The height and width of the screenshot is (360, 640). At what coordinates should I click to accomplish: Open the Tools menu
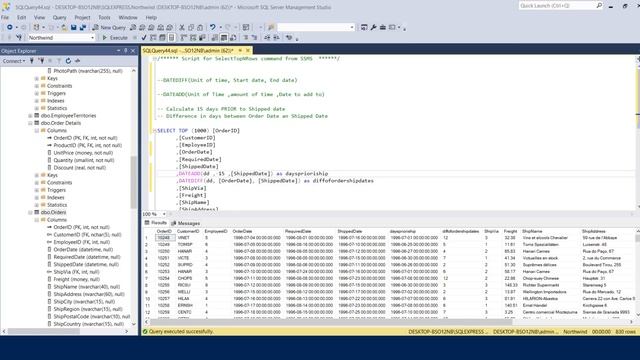click(104, 18)
